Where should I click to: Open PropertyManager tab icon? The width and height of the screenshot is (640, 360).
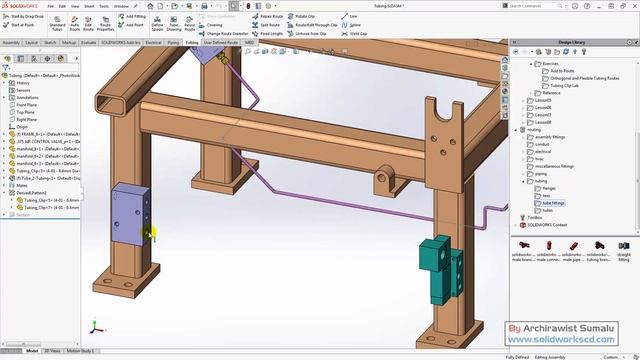click(x=21, y=59)
